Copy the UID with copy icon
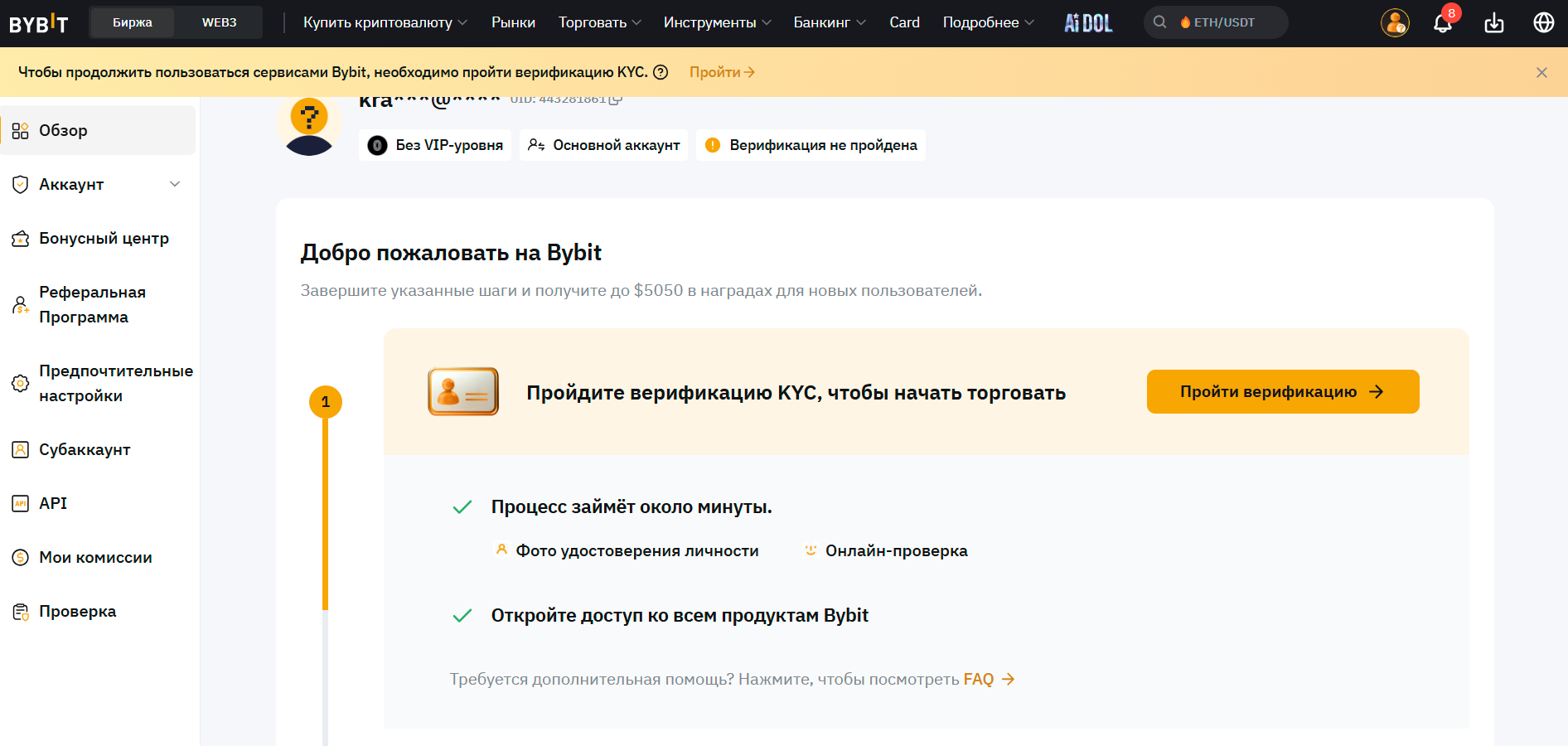This screenshot has width=1568, height=746. (x=615, y=99)
